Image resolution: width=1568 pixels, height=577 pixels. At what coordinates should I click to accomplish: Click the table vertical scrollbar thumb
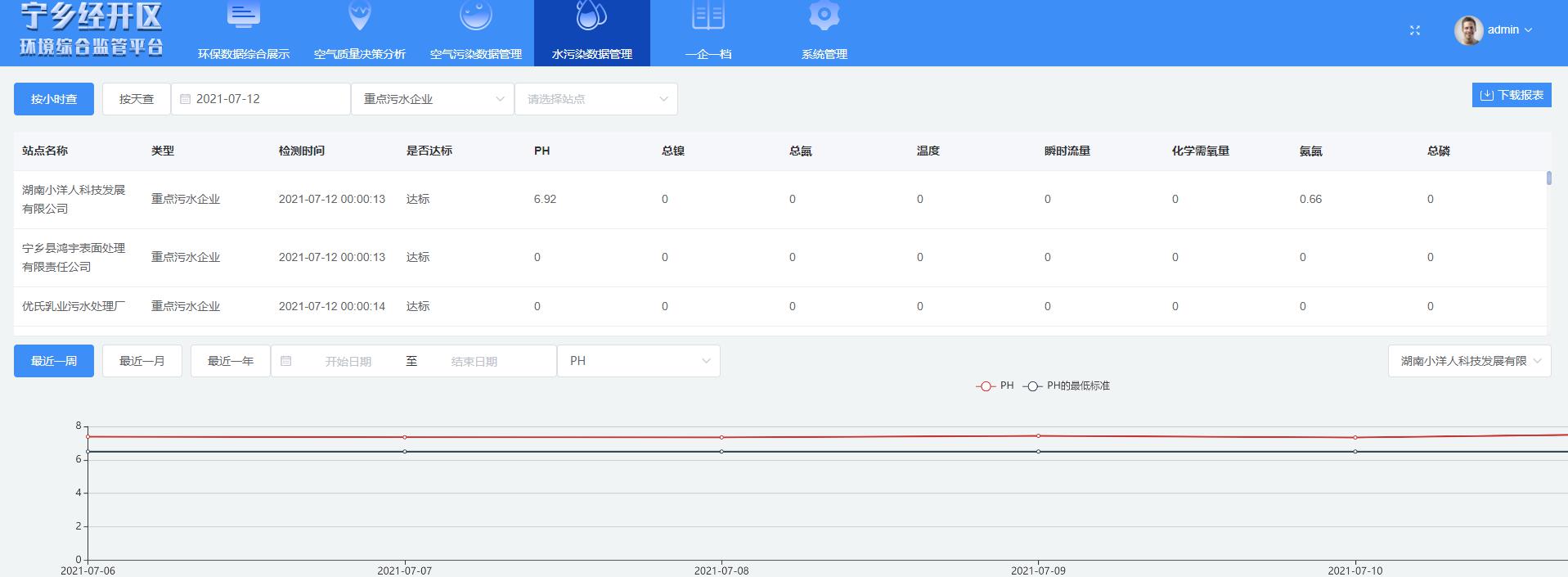[x=1548, y=178]
